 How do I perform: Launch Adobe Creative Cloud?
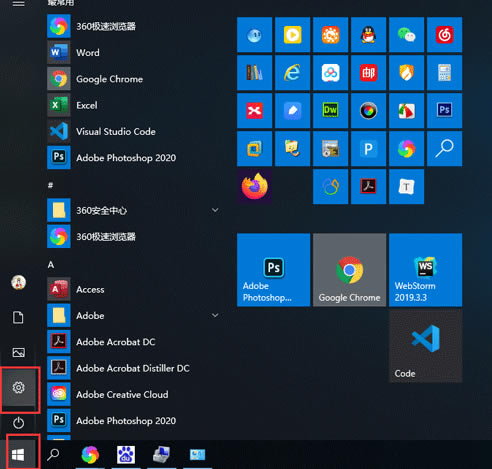133,394
